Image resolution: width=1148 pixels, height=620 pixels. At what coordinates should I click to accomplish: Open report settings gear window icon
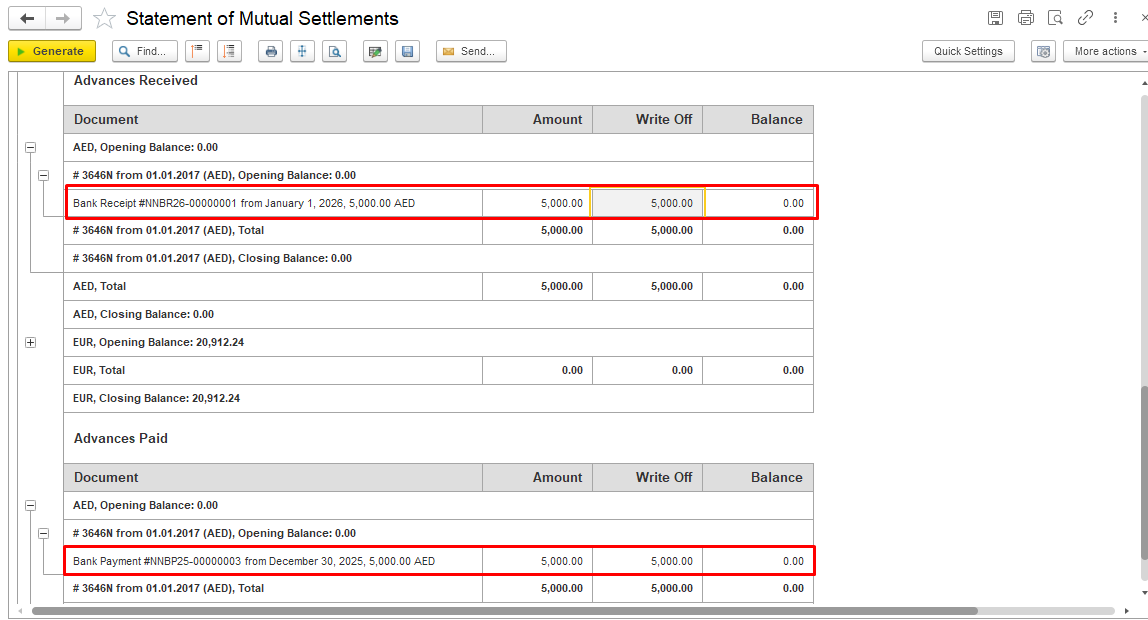(x=1043, y=51)
